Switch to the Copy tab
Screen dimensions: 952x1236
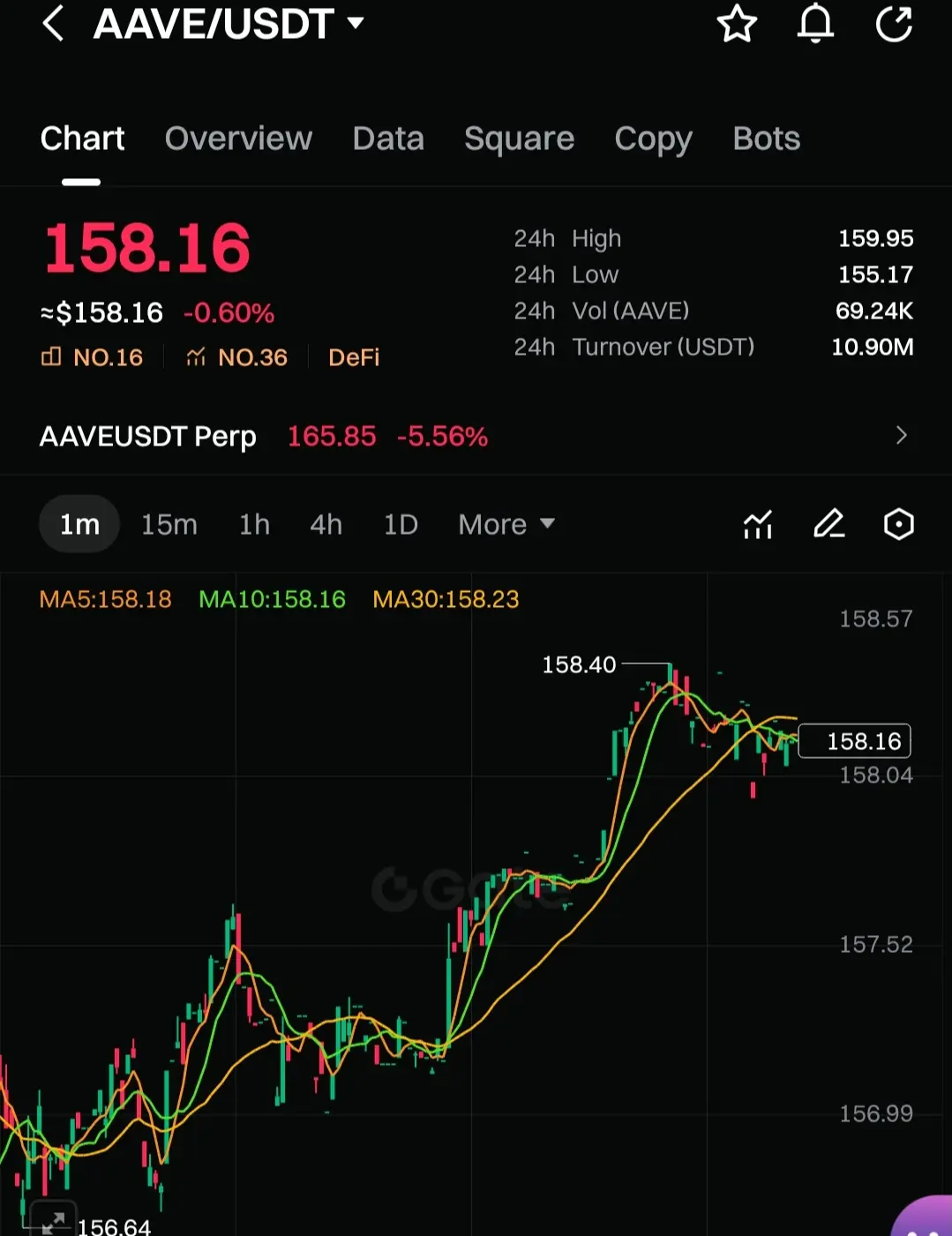coord(653,139)
